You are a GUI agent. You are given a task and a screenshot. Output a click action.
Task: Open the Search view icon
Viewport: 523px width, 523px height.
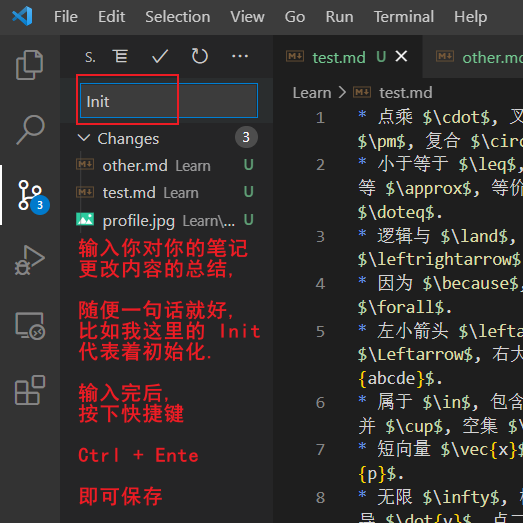30,129
